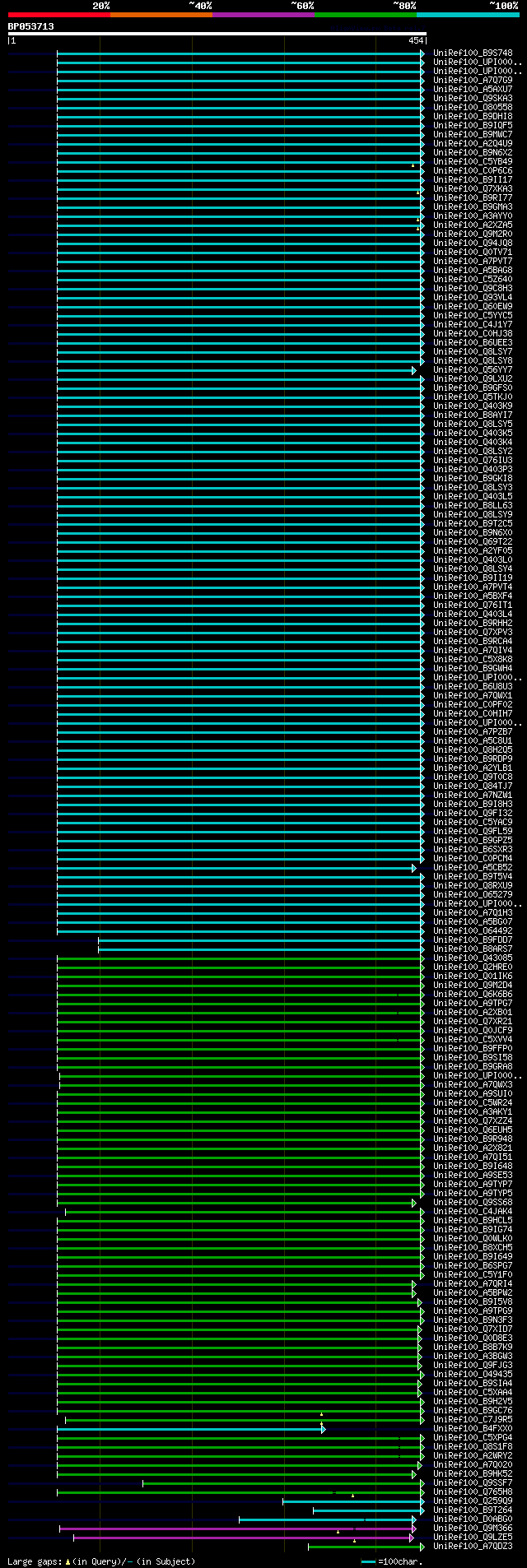Select the short green bar of UniRef100_A7QDZ3
This screenshot has width=527, height=1568.
point(366,1546)
